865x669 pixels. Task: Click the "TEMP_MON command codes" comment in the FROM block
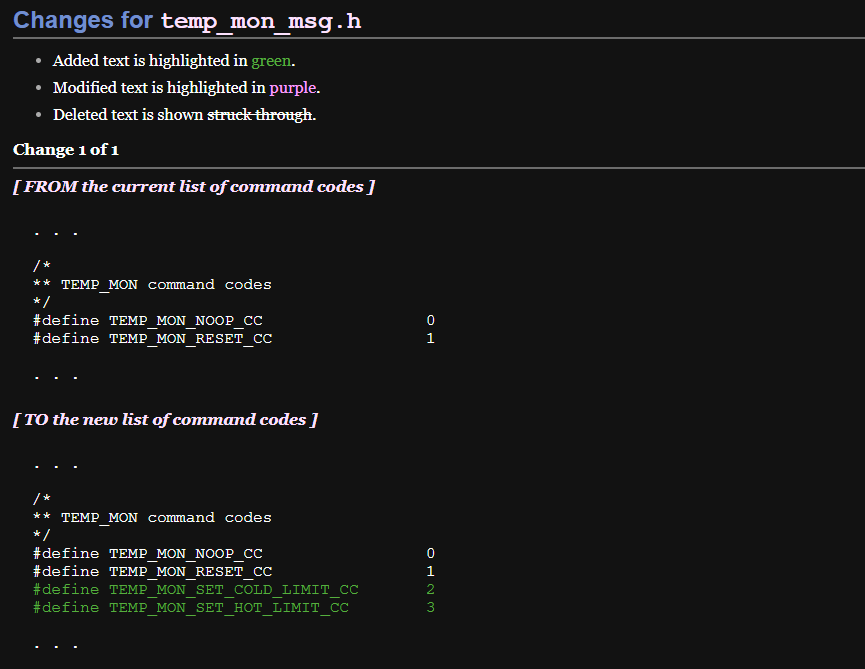click(x=166, y=285)
